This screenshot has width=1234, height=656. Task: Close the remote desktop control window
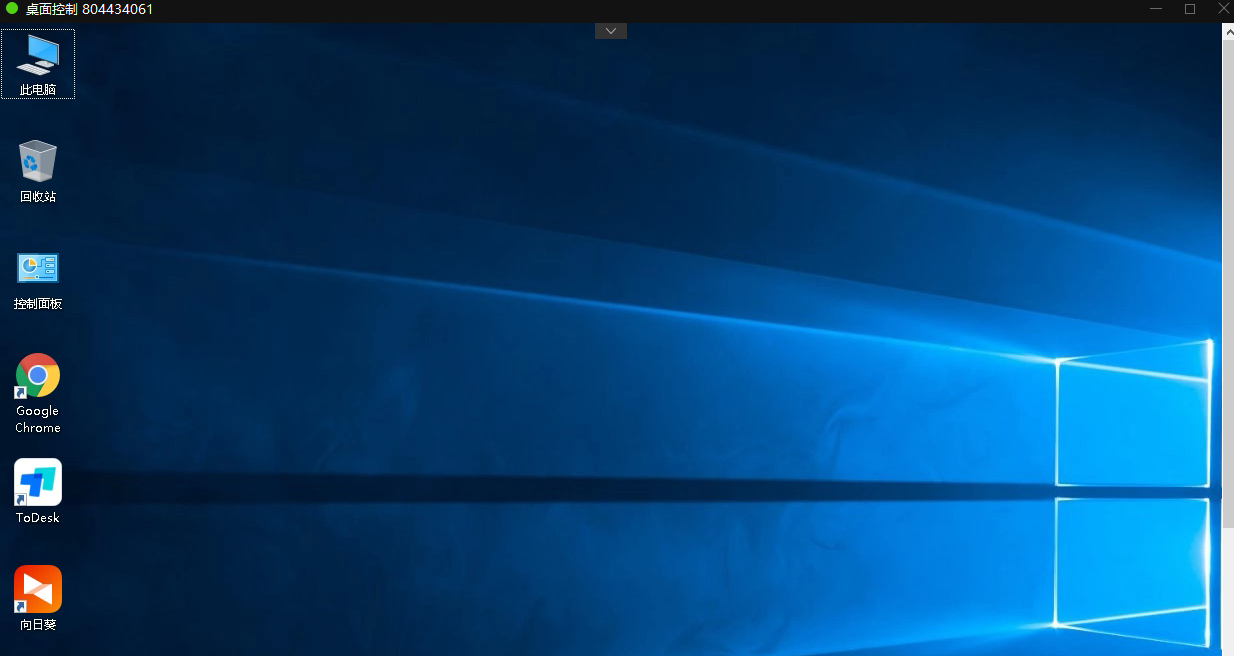[x=1222, y=9]
